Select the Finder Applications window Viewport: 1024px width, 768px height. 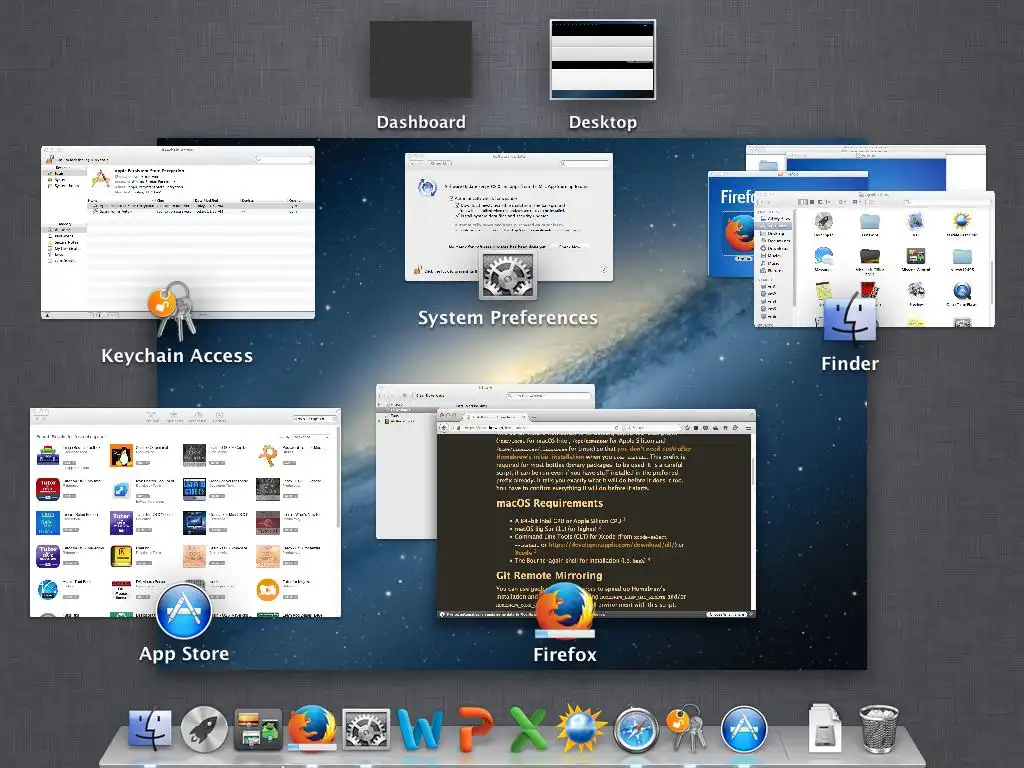(x=874, y=259)
